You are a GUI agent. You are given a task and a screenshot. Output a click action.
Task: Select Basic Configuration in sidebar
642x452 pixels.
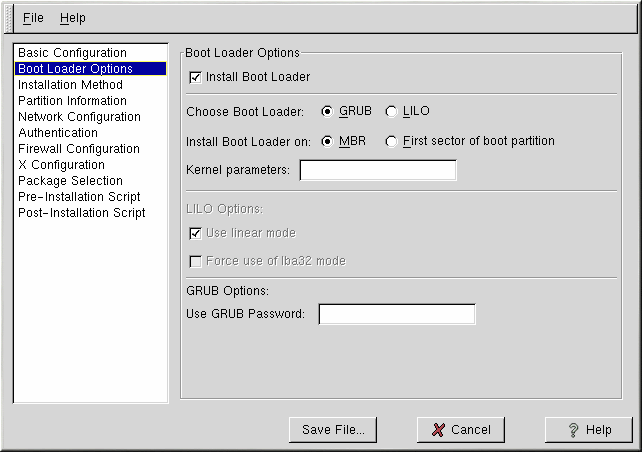tap(72, 53)
